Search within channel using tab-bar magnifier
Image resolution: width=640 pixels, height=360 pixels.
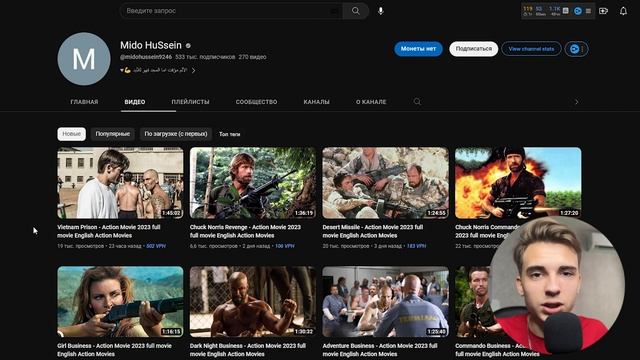pos(417,102)
